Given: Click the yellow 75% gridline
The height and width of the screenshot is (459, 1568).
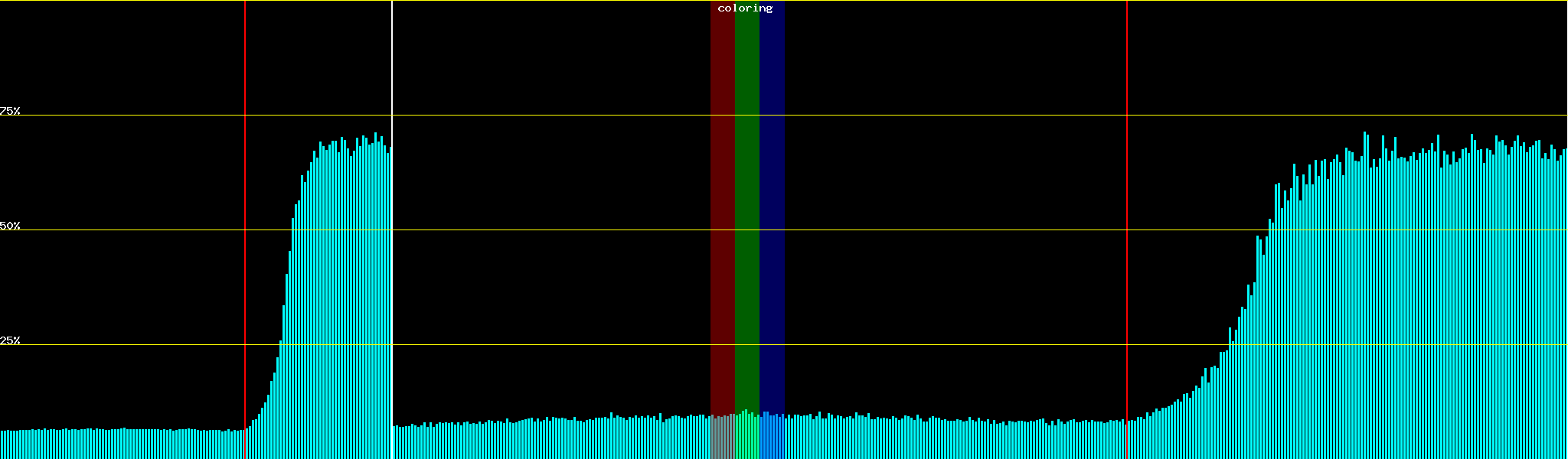Looking at the screenshot, I should [919, 116].
